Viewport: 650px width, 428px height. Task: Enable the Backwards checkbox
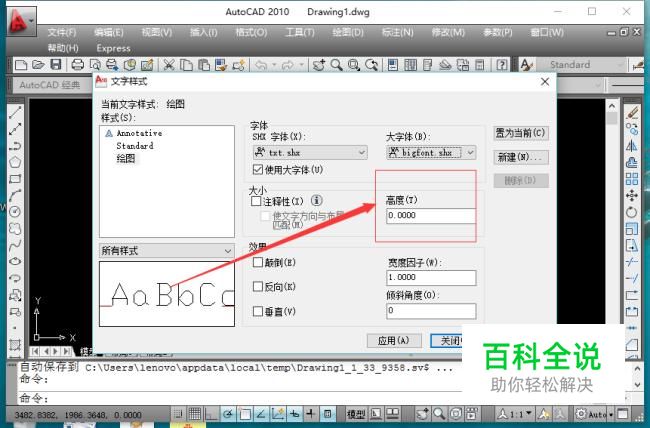coord(258,287)
